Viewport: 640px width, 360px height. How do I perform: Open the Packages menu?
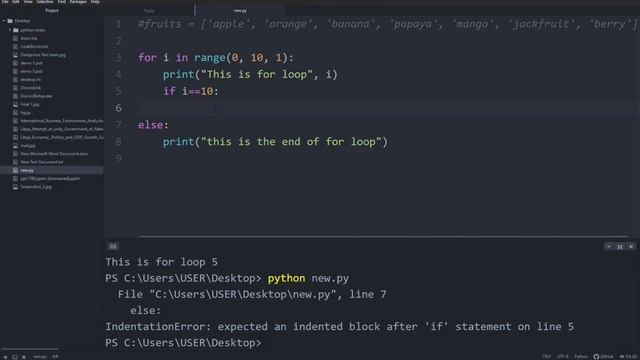click(78, 2)
